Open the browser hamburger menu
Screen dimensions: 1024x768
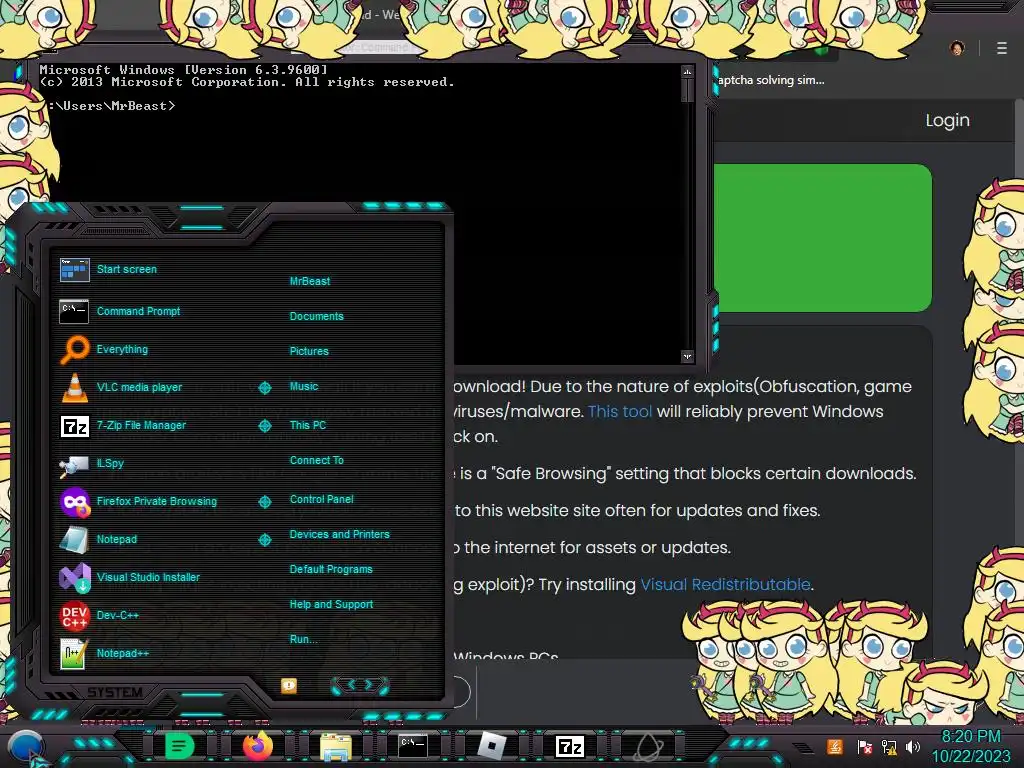[1002, 48]
